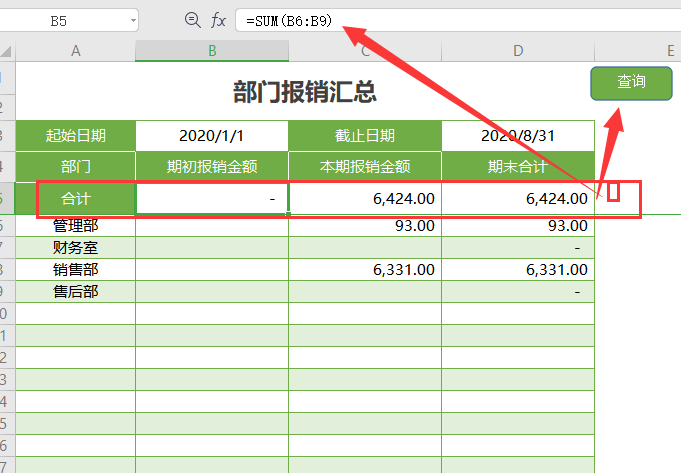Click the formula bar with =SUM(B6:B9)

click(x=458, y=20)
